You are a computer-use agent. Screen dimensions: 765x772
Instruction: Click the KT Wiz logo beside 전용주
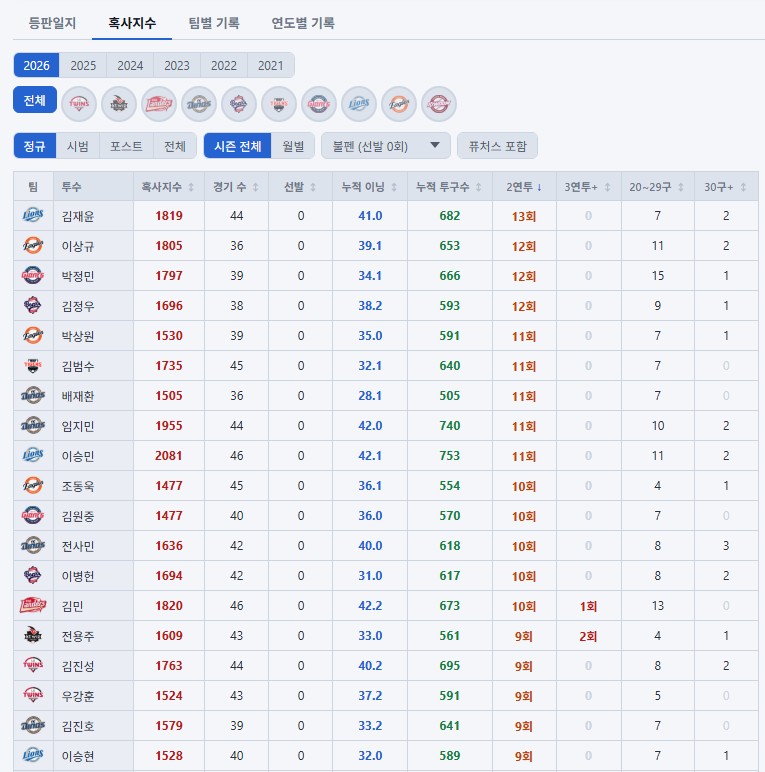coord(33,635)
